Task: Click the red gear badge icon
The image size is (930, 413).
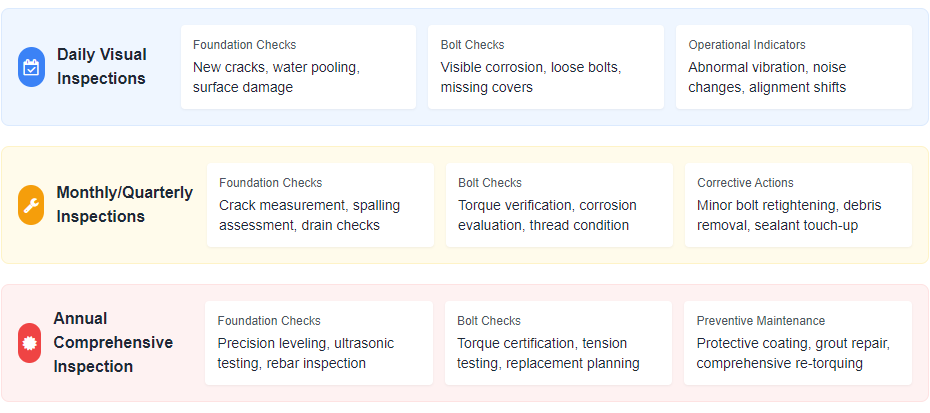Action: 30,343
